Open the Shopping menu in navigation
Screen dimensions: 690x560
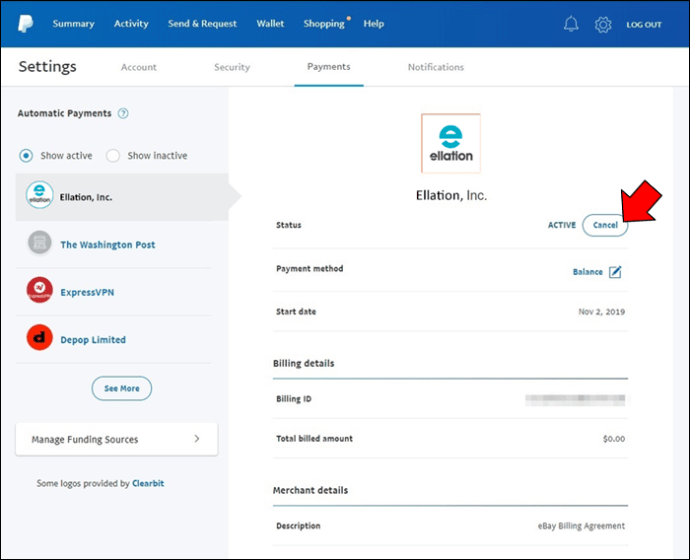[323, 24]
